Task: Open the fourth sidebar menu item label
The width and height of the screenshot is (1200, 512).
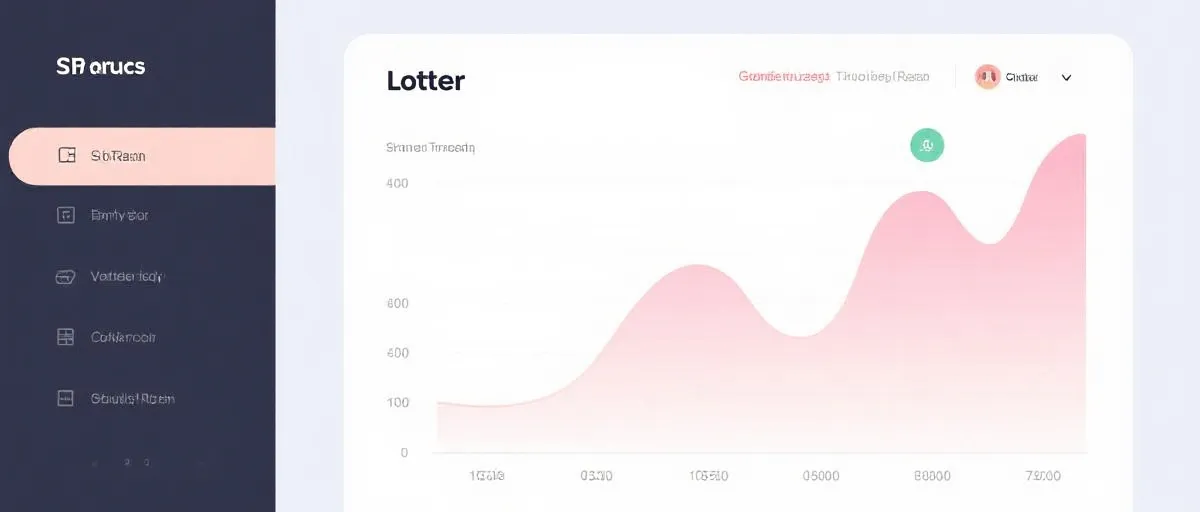Action: [x=123, y=337]
